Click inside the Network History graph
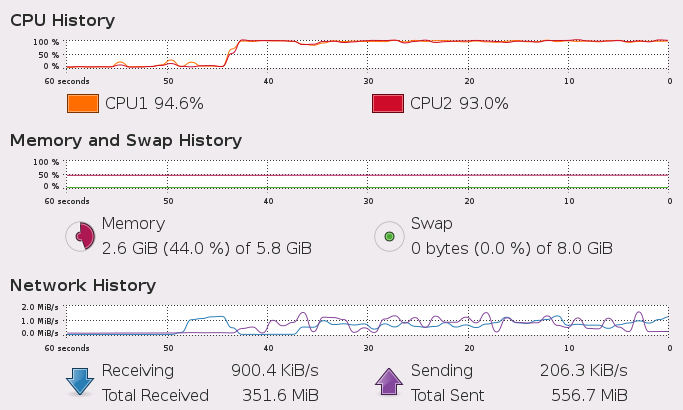 [x=366, y=320]
